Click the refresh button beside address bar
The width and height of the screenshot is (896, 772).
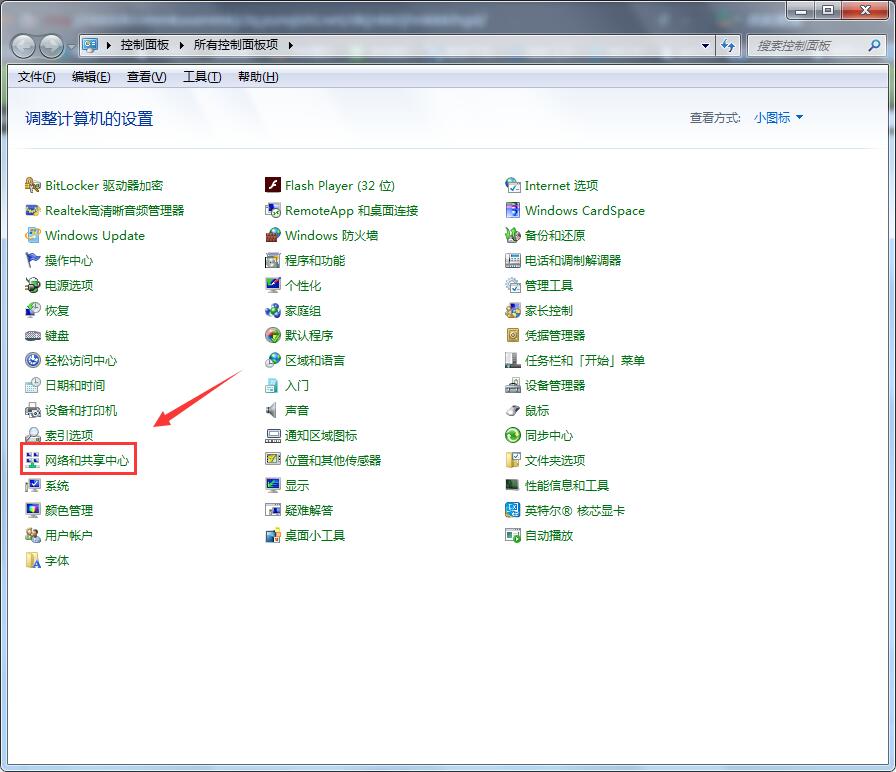[728, 45]
